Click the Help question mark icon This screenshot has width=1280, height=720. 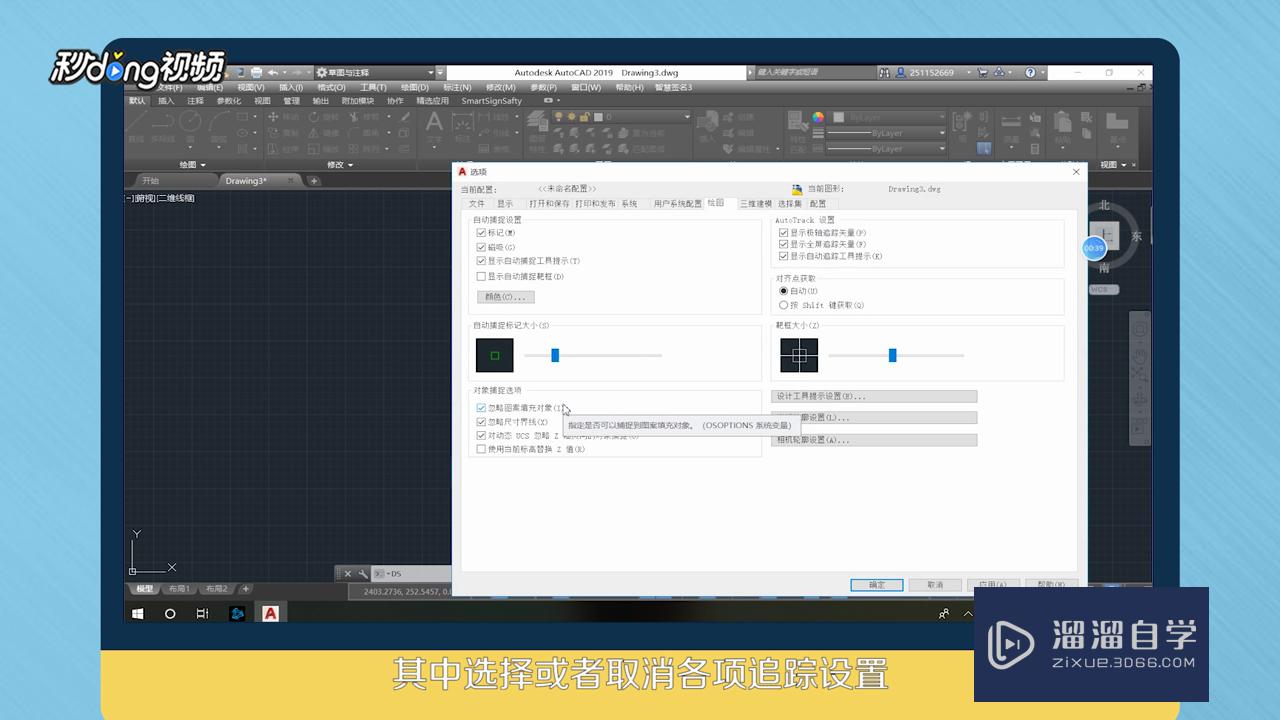click(x=1029, y=73)
